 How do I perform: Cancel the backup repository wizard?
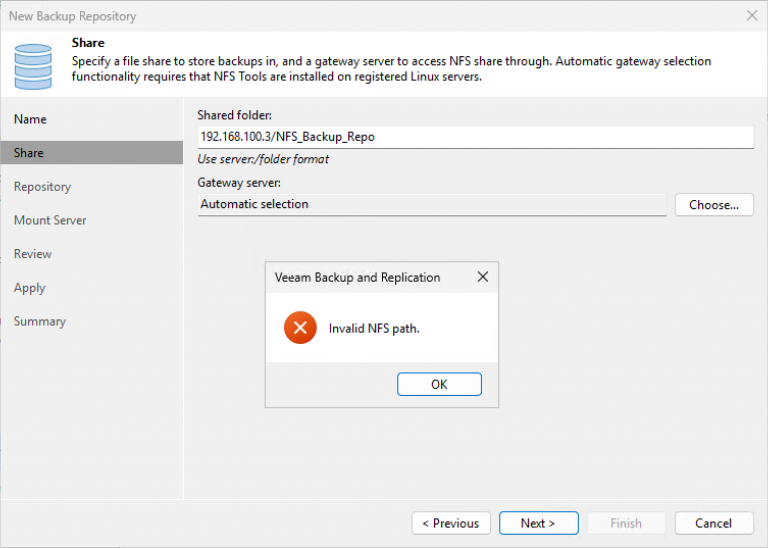point(714,523)
